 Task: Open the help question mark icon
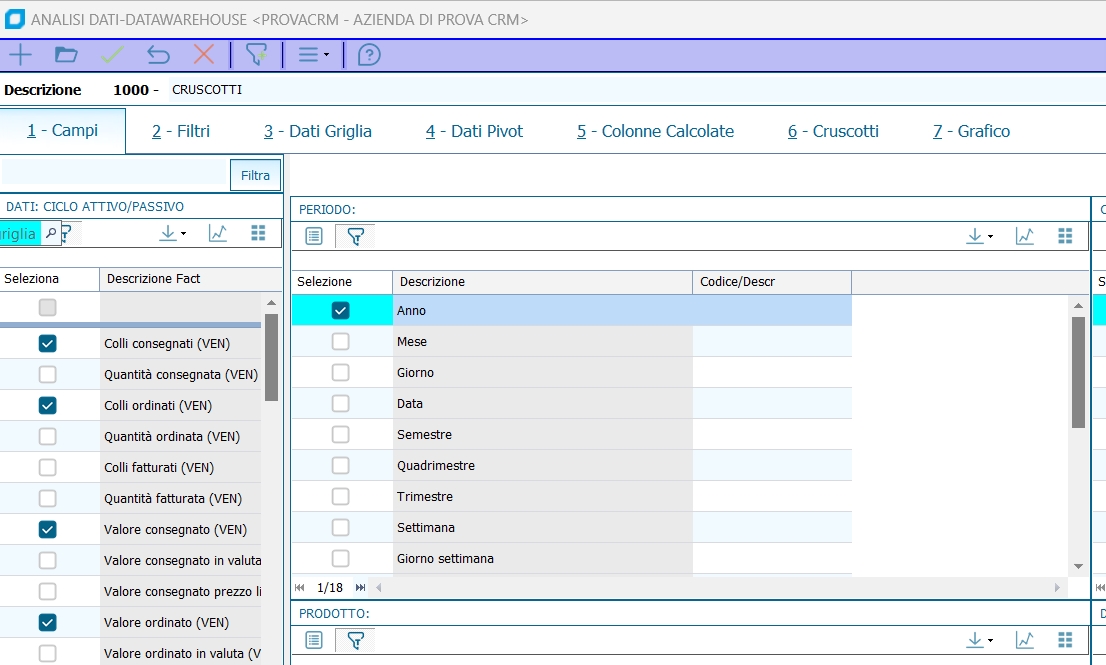tap(369, 55)
